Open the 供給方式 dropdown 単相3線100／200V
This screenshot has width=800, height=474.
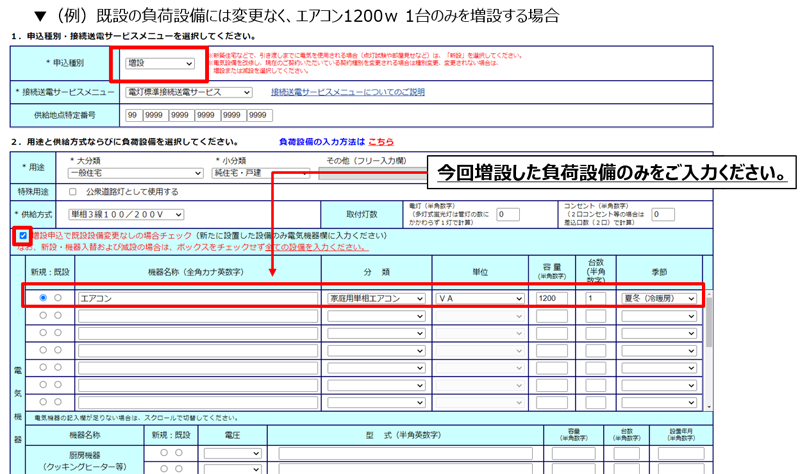(x=126, y=215)
